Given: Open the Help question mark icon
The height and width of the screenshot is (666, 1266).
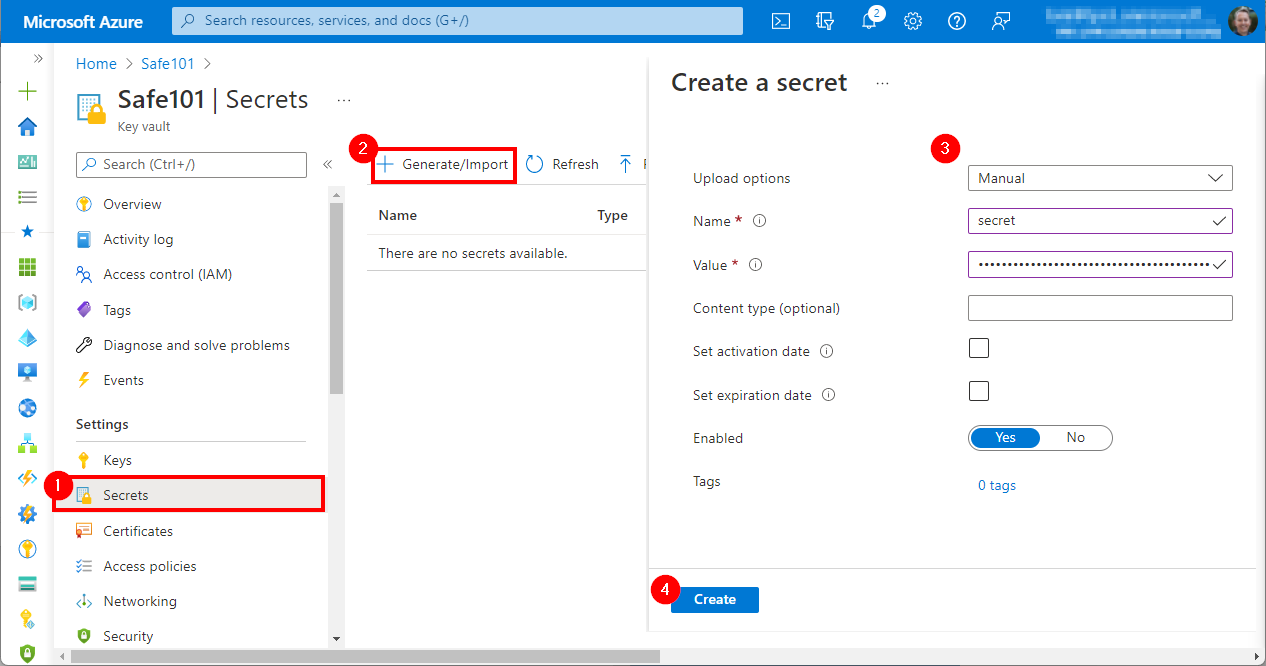Looking at the screenshot, I should click(957, 21).
